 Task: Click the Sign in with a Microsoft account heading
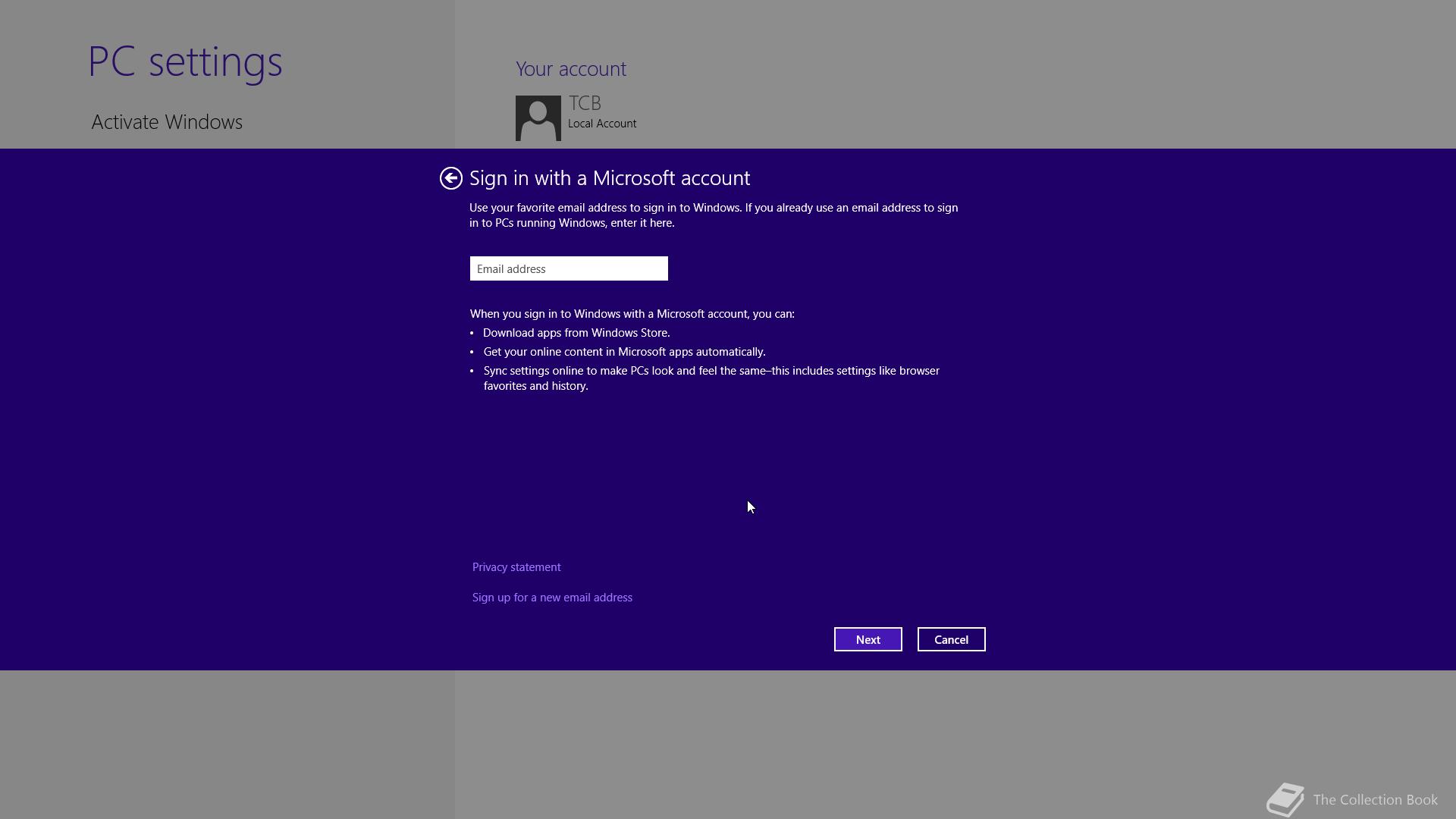pos(609,178)
